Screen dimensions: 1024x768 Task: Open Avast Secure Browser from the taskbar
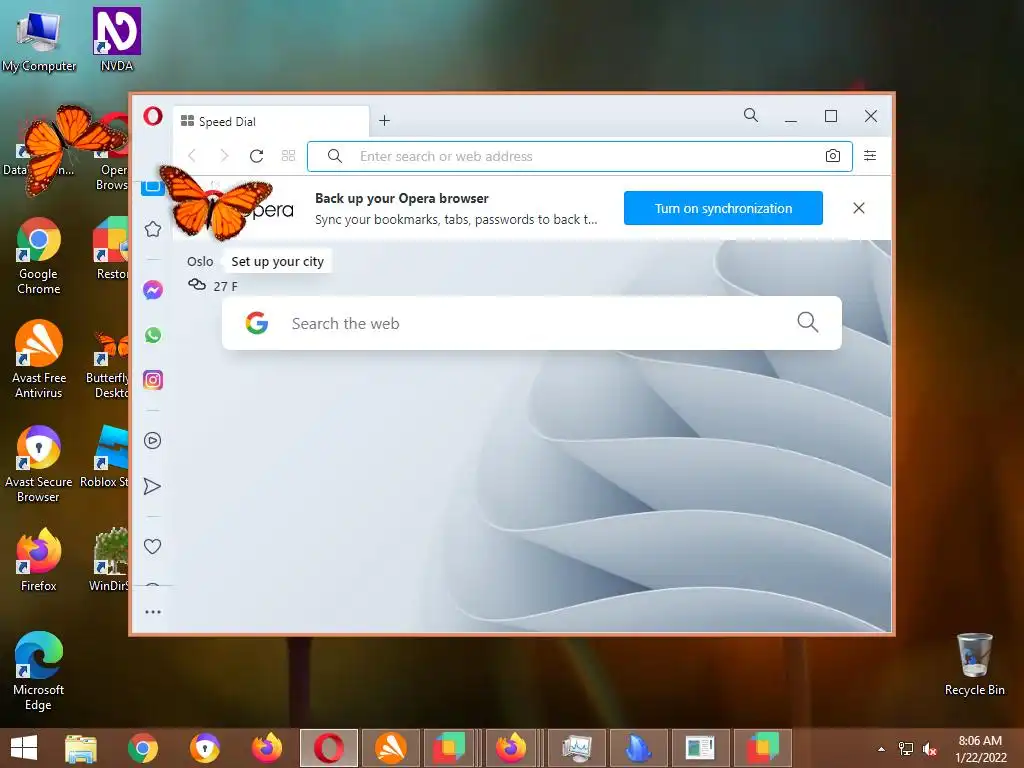(x=204, y=748)
